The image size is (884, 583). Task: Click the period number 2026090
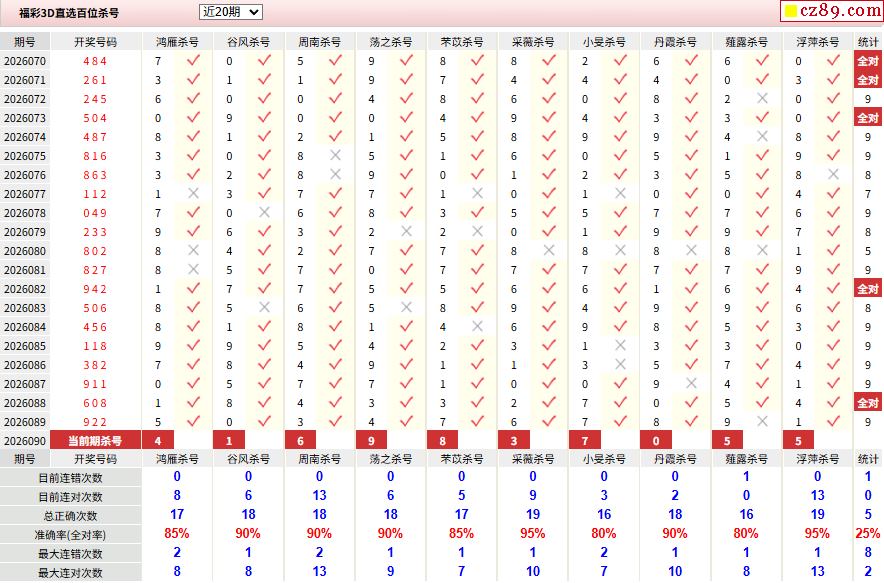pyautogui.click(x=25, y=441)
